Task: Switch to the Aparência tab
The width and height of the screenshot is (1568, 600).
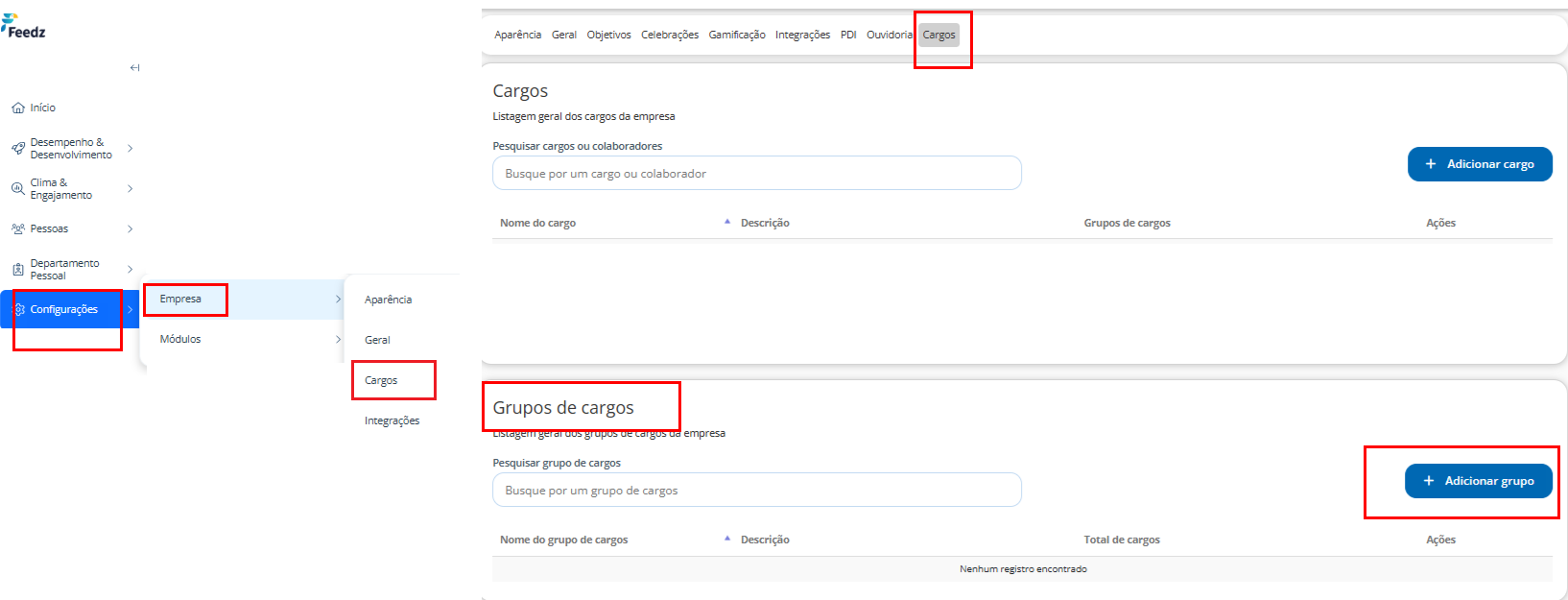Action: (518, 35)
